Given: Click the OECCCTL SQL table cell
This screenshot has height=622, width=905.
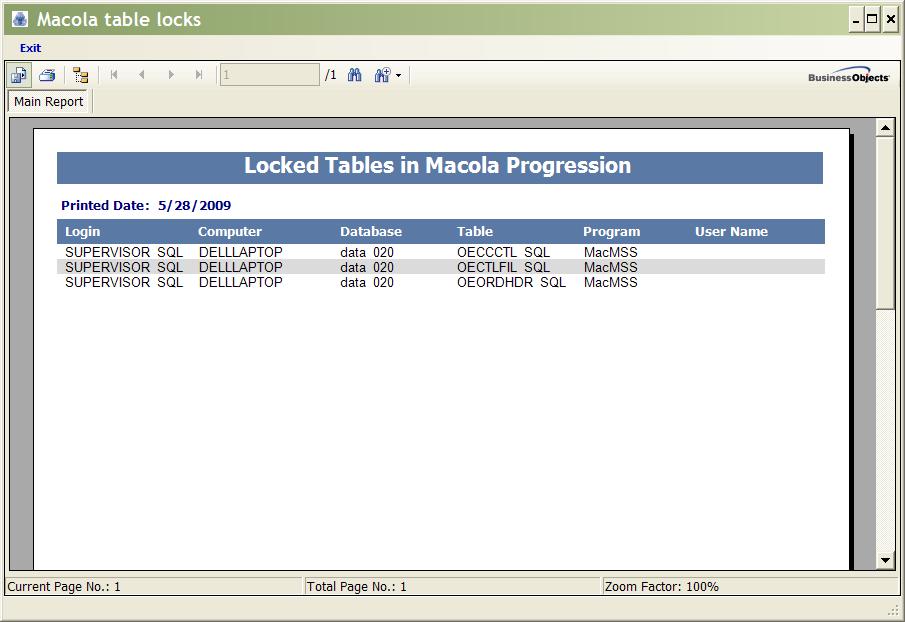Looking at the screenshot, I should pos(503,252).
